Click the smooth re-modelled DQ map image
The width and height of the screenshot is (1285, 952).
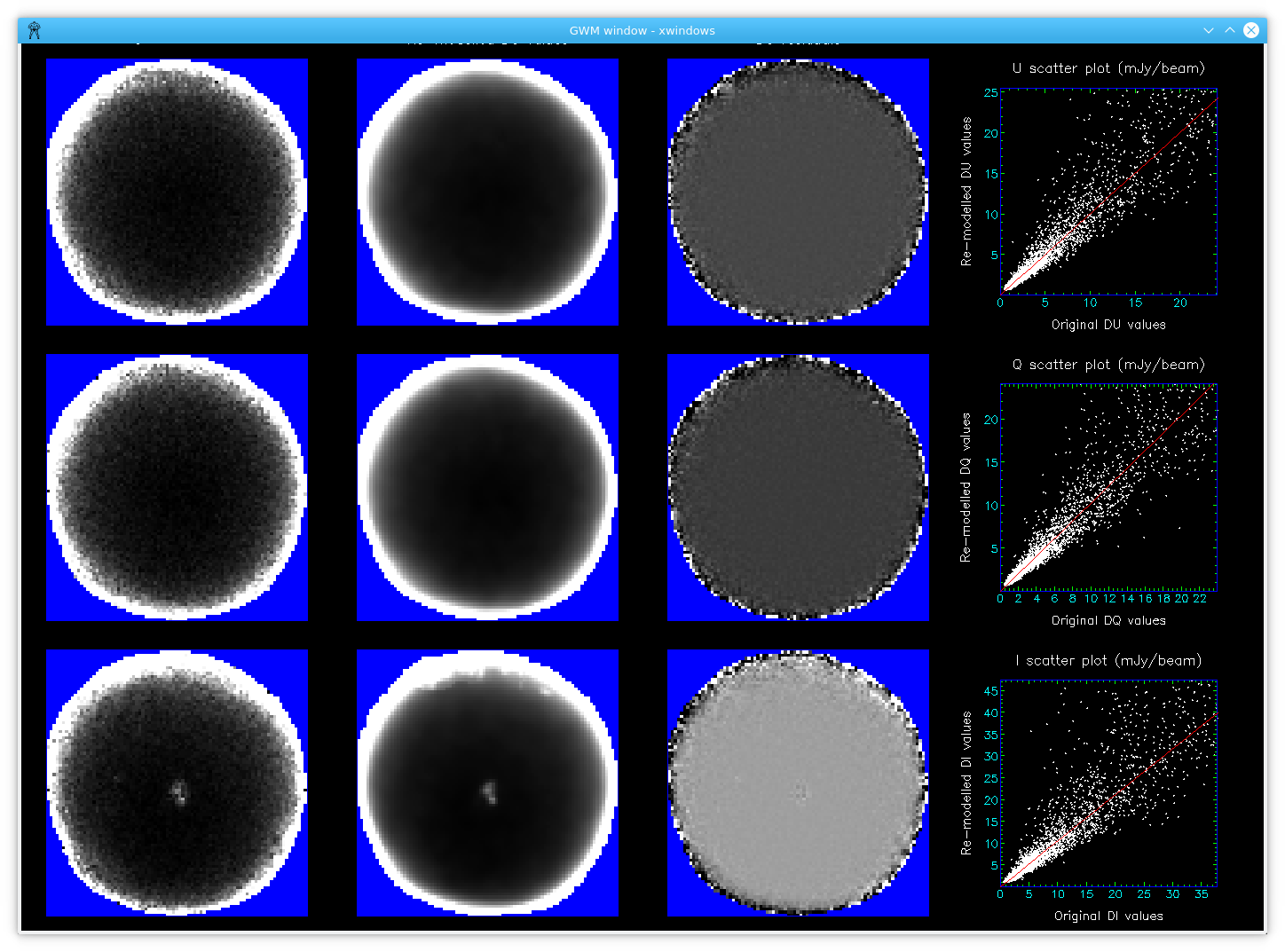[487, 487]
